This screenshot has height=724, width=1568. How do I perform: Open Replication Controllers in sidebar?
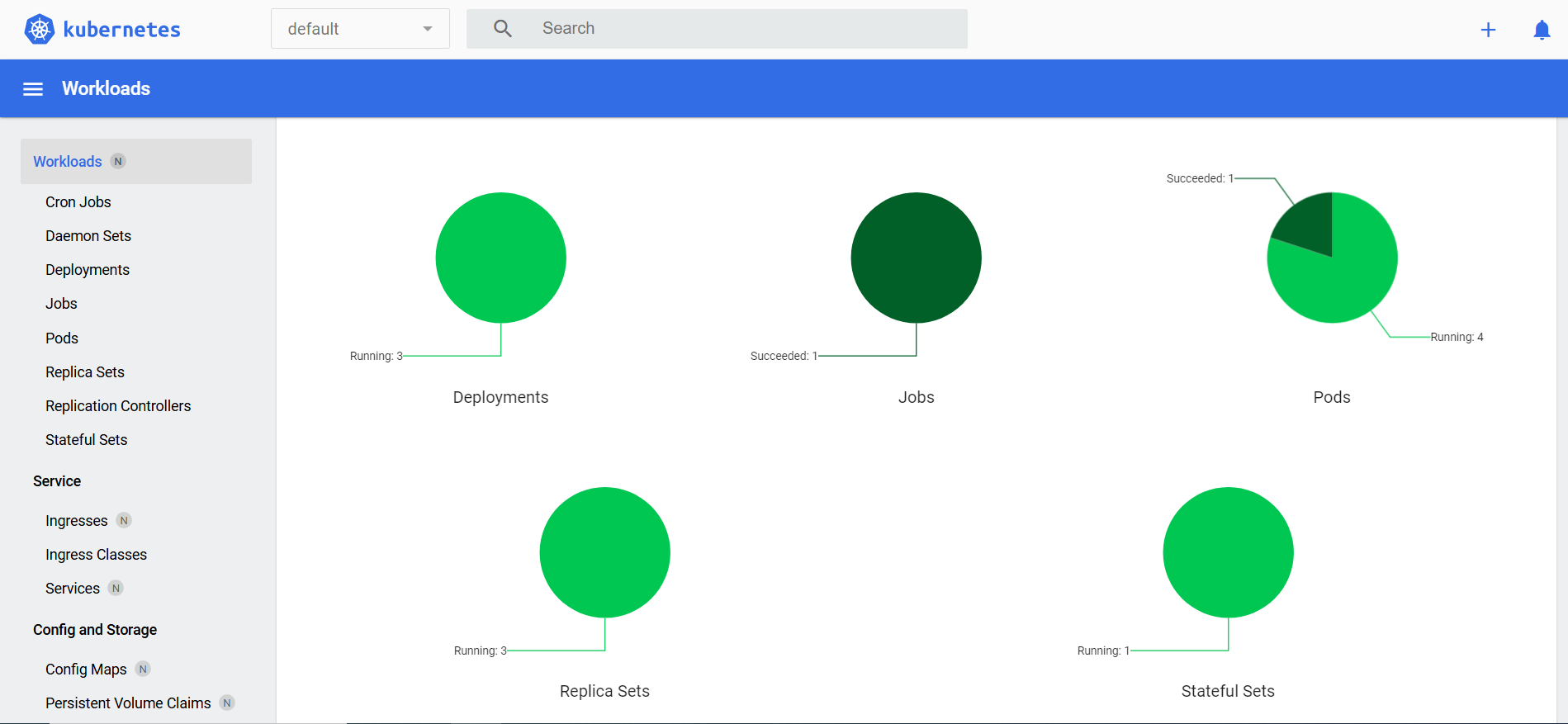(x=118, y=406)
